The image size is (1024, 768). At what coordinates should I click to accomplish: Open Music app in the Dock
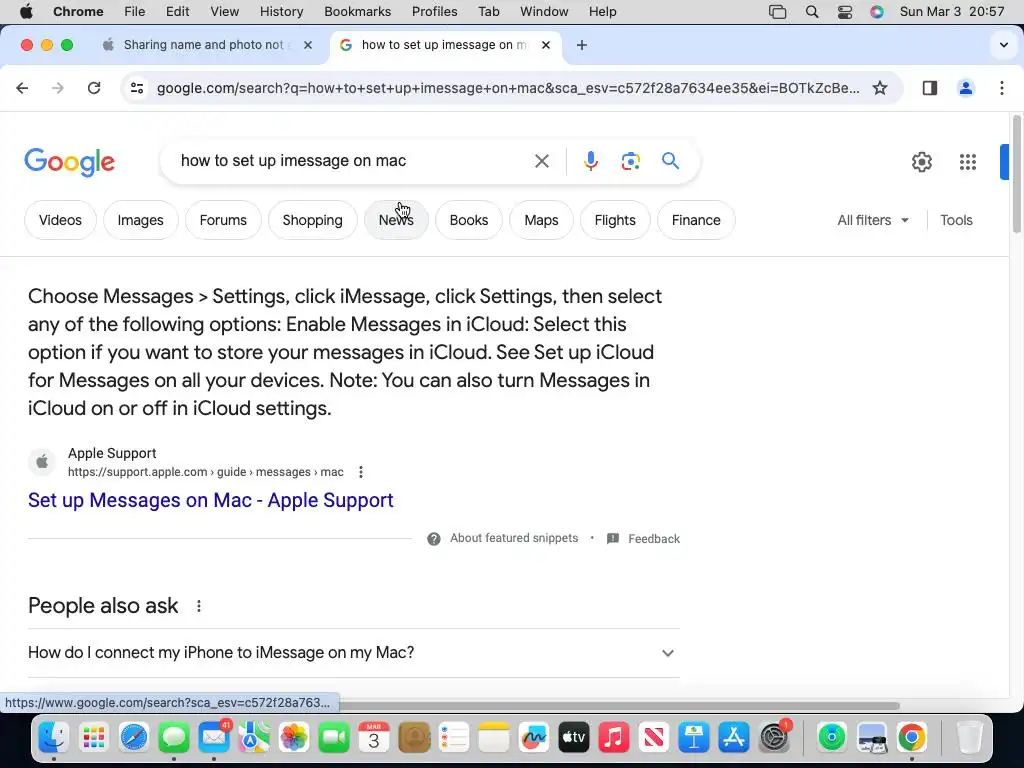614,737
